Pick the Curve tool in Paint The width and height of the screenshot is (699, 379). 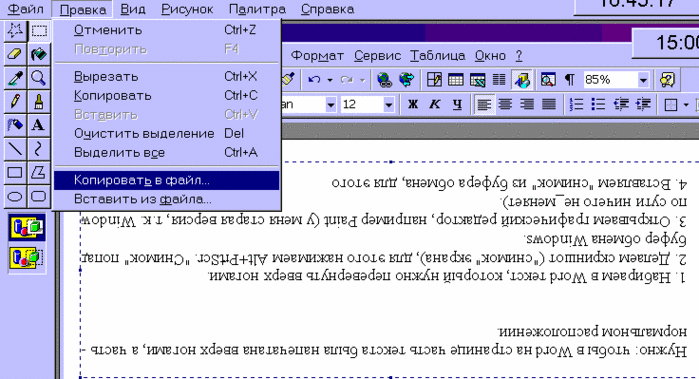(39, 149)
